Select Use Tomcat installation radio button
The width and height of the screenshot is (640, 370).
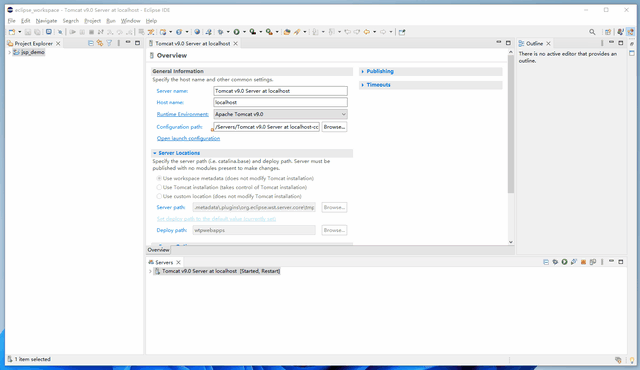(159, 187)
